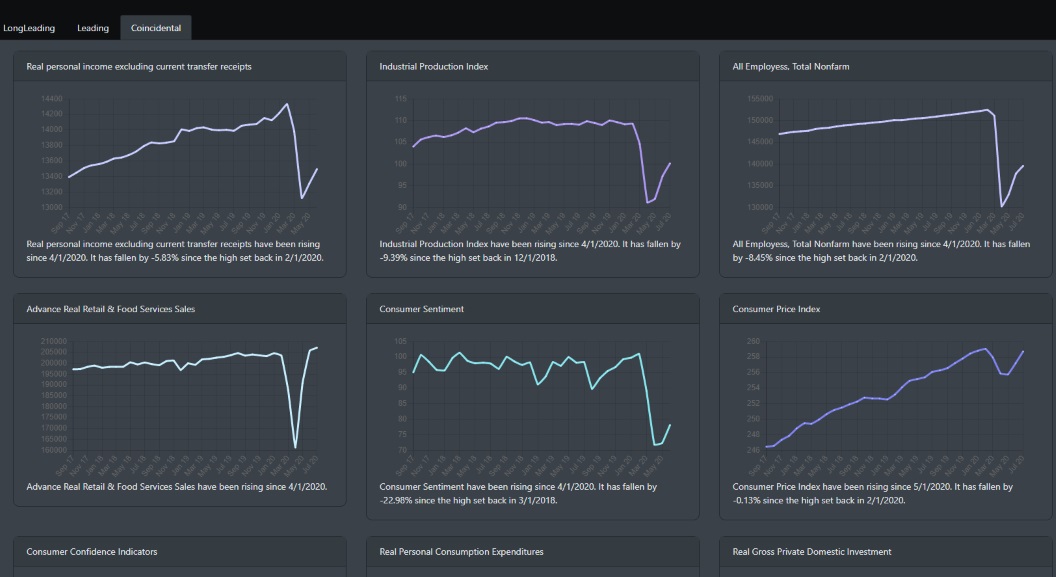The height and width of the screenshot is (577, 1056).
Task: Click the All Employees, Total Nonfarm header
Action: pos(791,67)
